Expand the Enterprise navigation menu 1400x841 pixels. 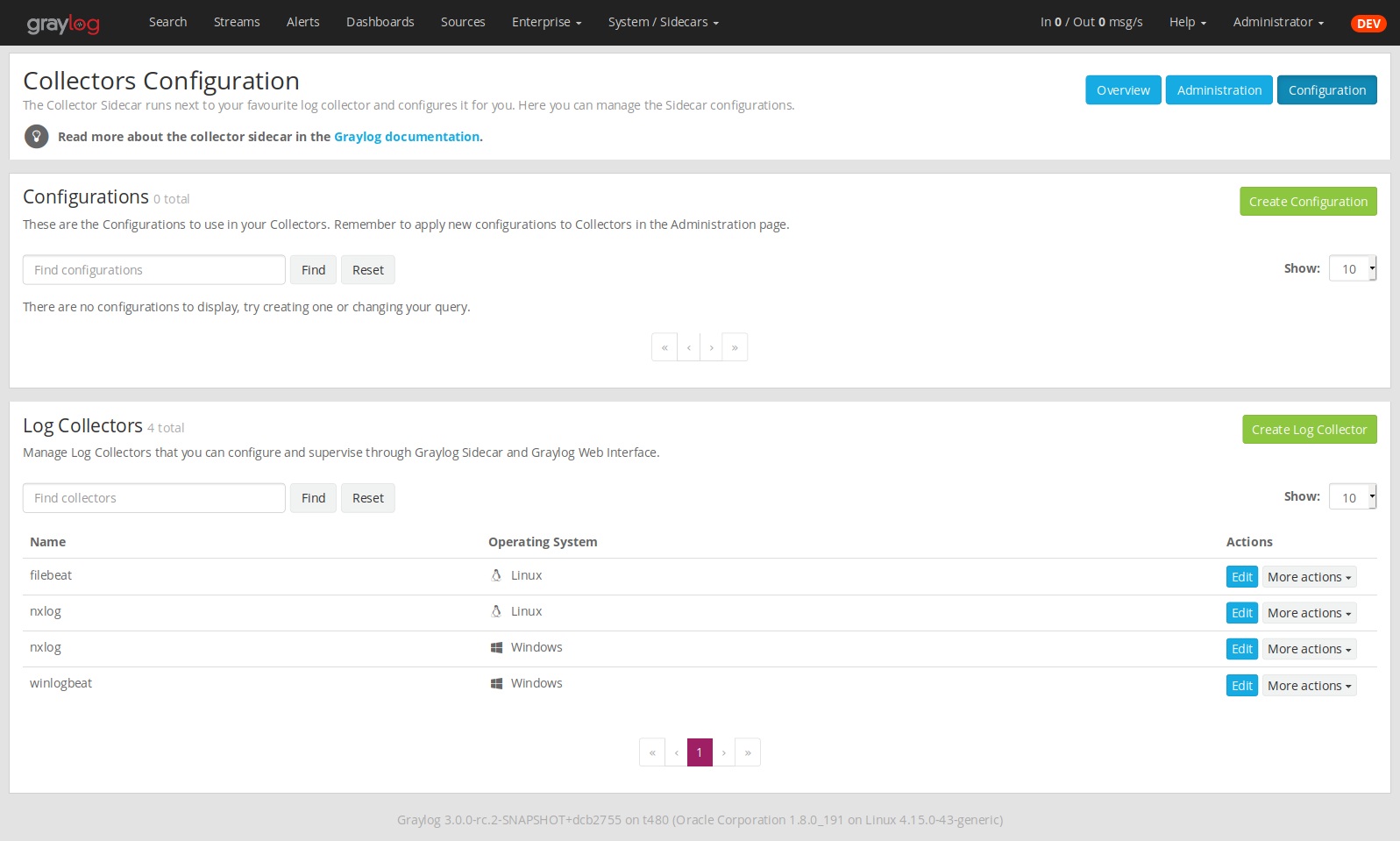[x=546, y=22]
